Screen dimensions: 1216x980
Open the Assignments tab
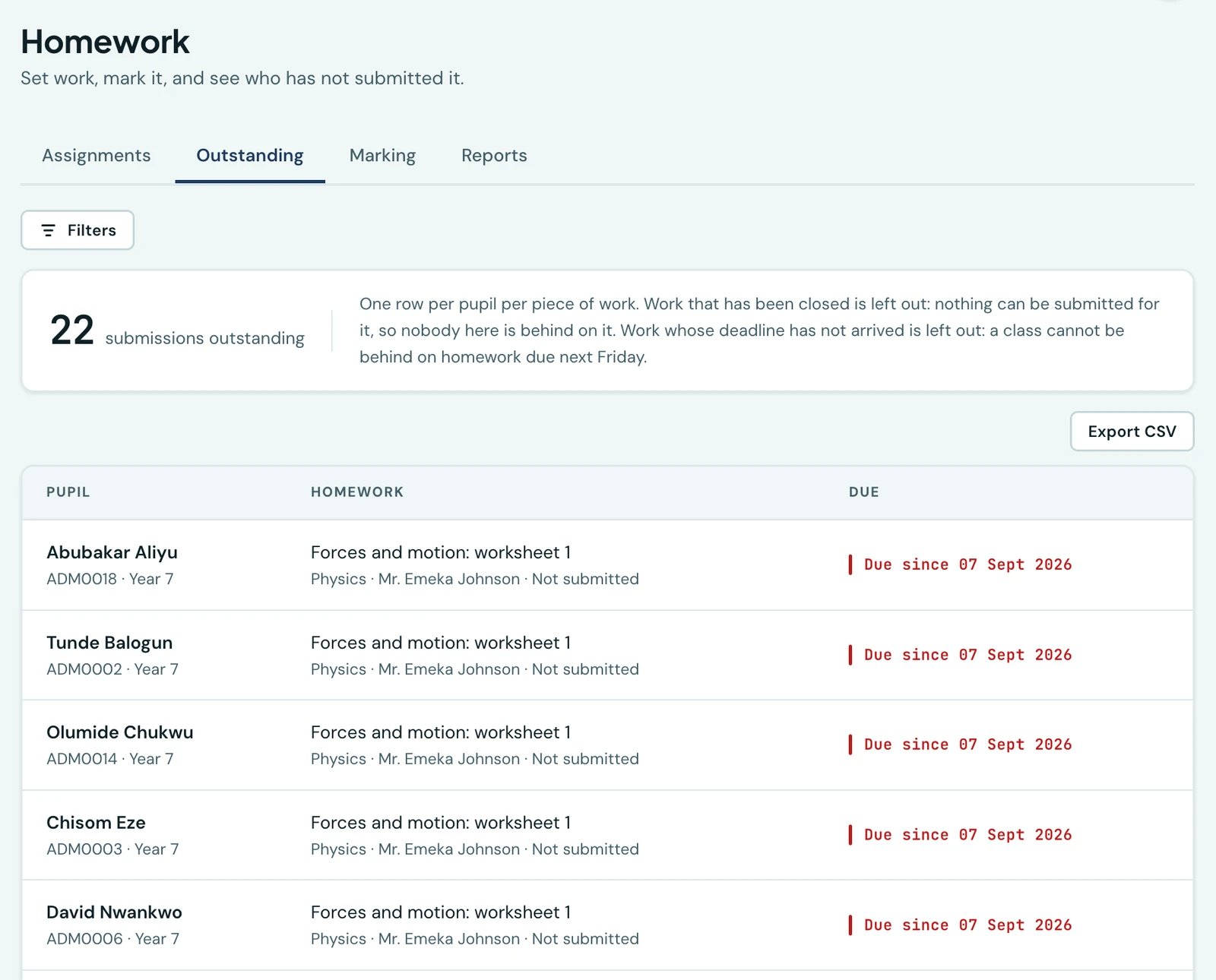[97, 156]
